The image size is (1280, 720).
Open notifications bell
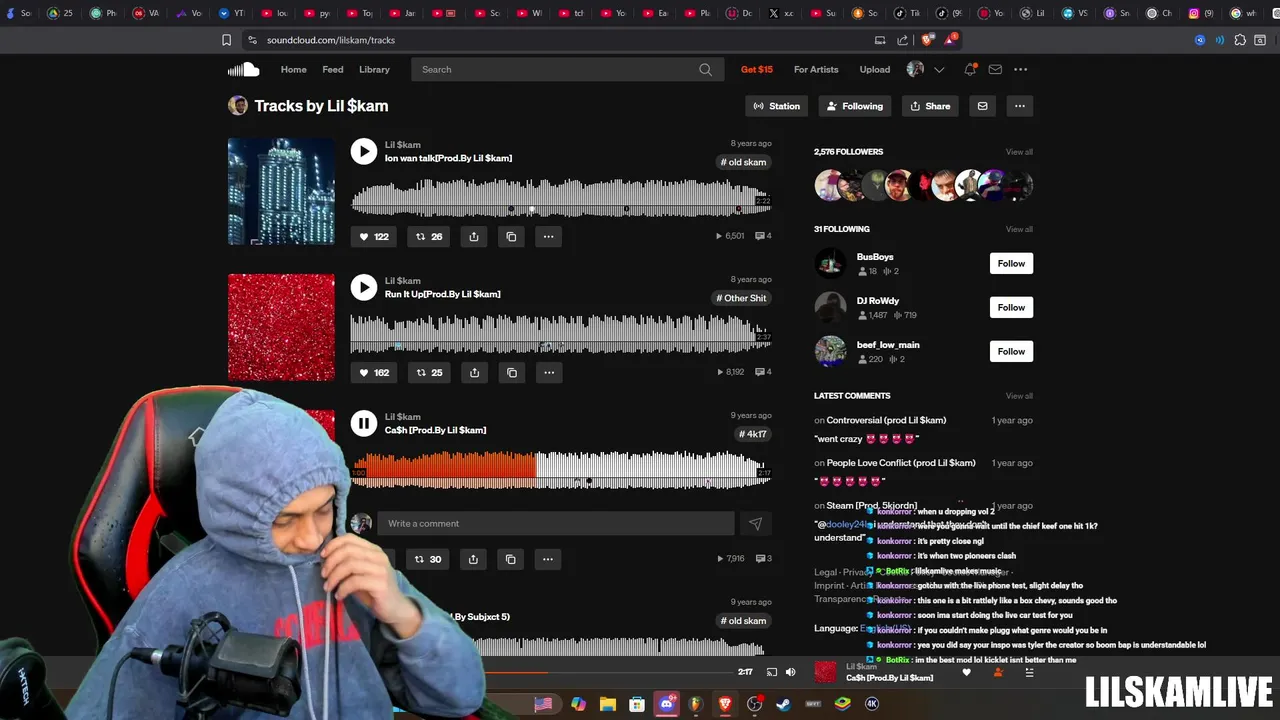point(969,69)
